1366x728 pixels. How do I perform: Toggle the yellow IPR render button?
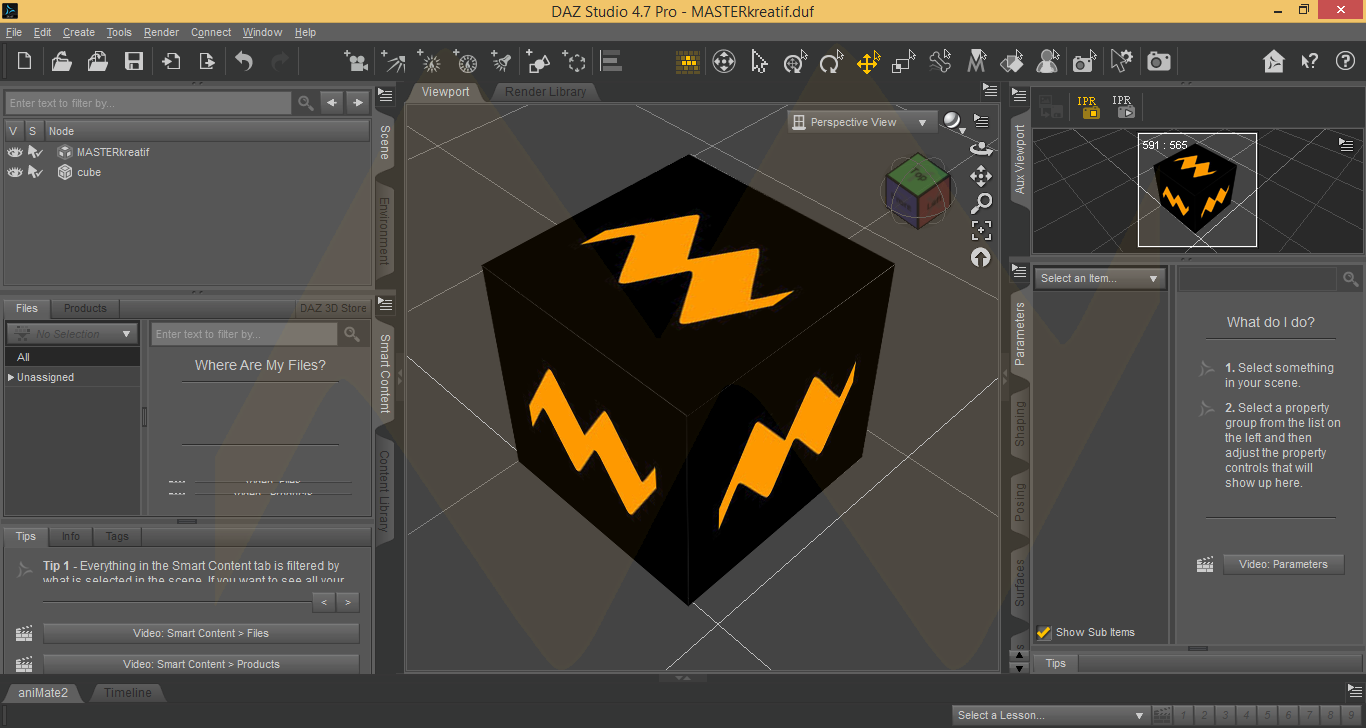[x=1088, y=106]
